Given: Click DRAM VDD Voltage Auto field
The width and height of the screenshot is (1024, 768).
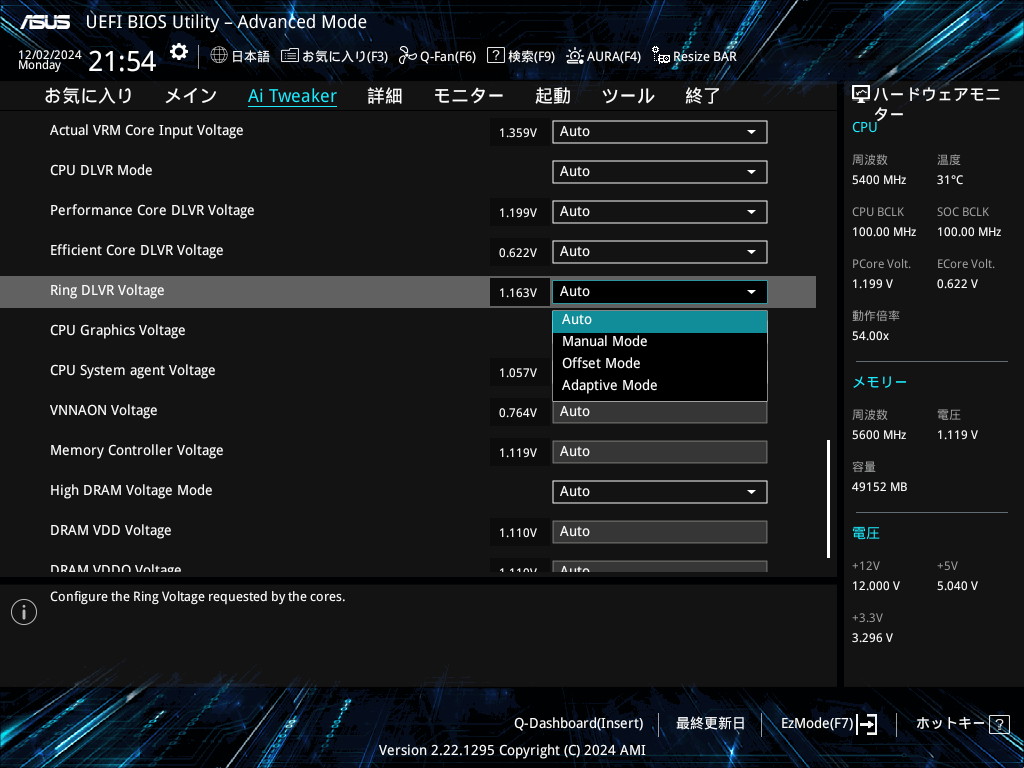Looking at the screenshot, I should pos(660,532).
